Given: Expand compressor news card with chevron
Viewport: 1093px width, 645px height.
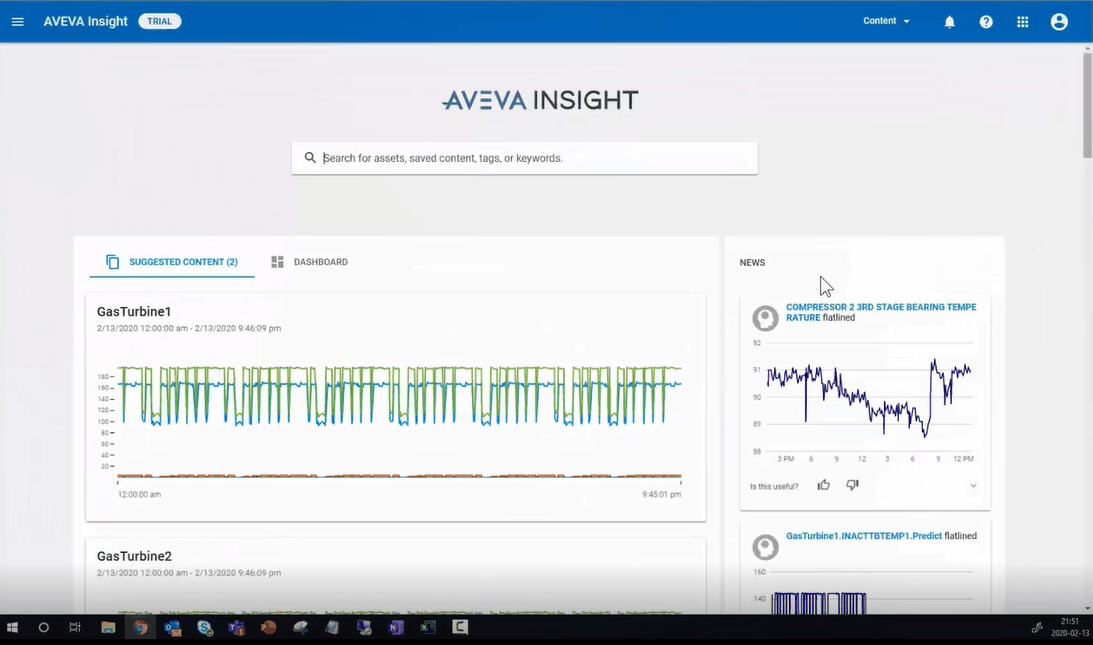Looking at the screenshot, I should [x=973, y=486].
